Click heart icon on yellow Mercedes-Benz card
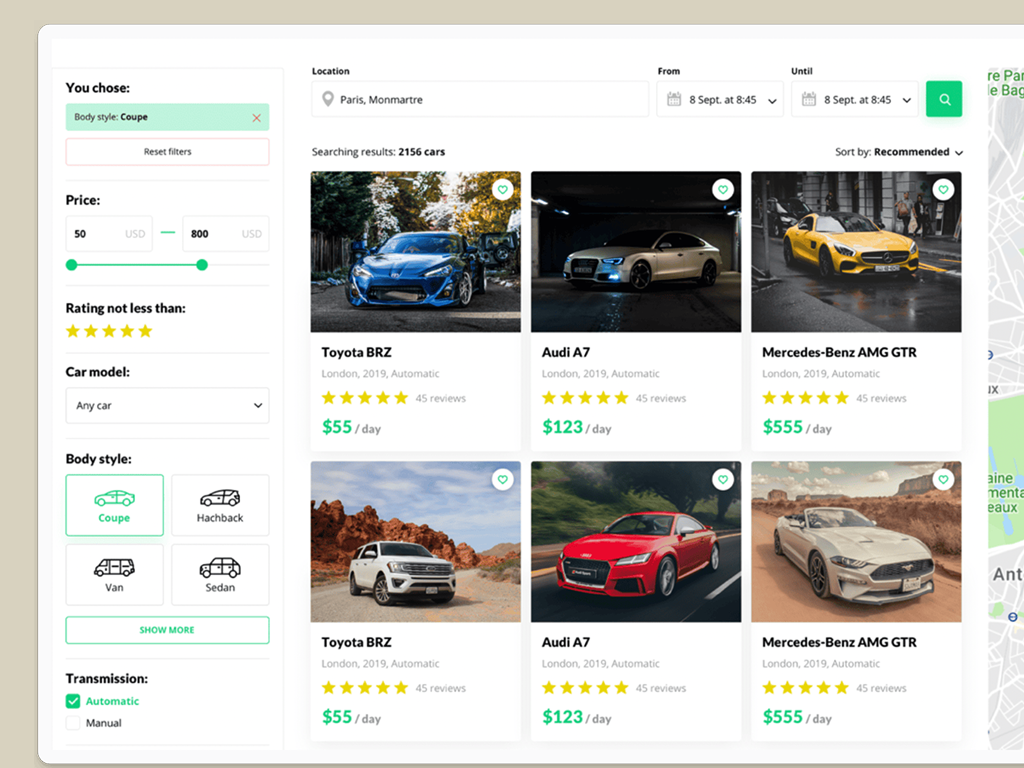Image resolution: width=1024 pixels, height=768 pixels. pyautogui.click(x=943, y=190)
